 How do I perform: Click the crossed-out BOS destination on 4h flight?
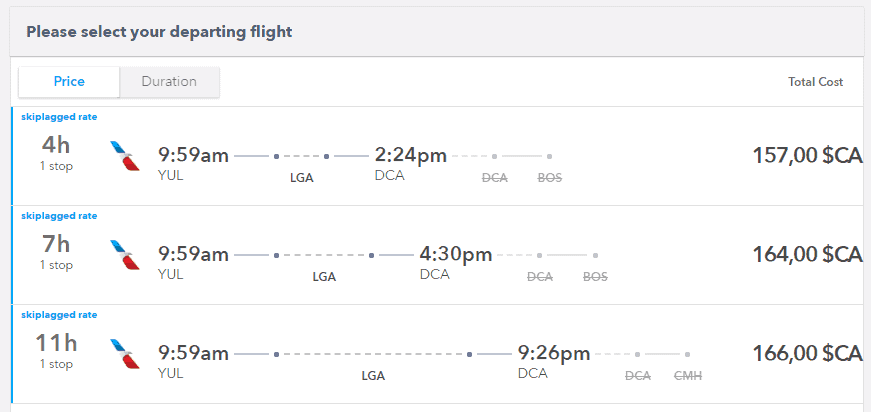click(x=550, y=177)
